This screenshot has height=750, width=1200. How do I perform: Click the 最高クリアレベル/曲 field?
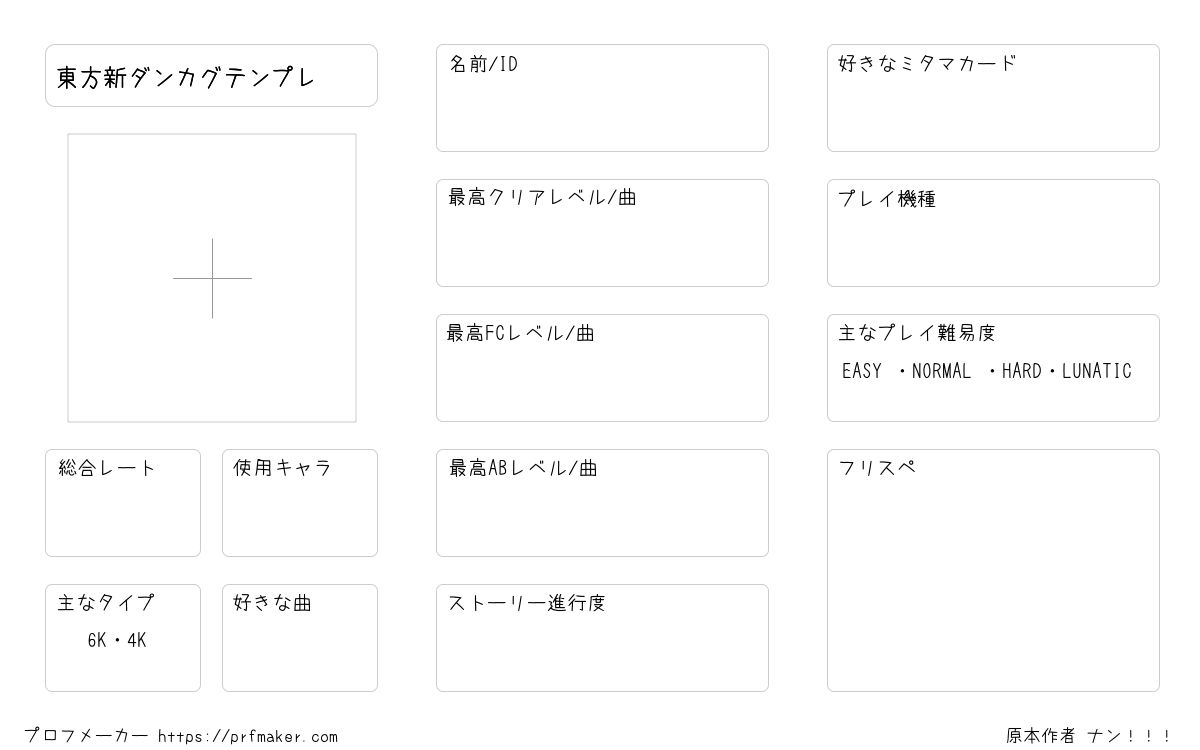click(x=602, y=233)
